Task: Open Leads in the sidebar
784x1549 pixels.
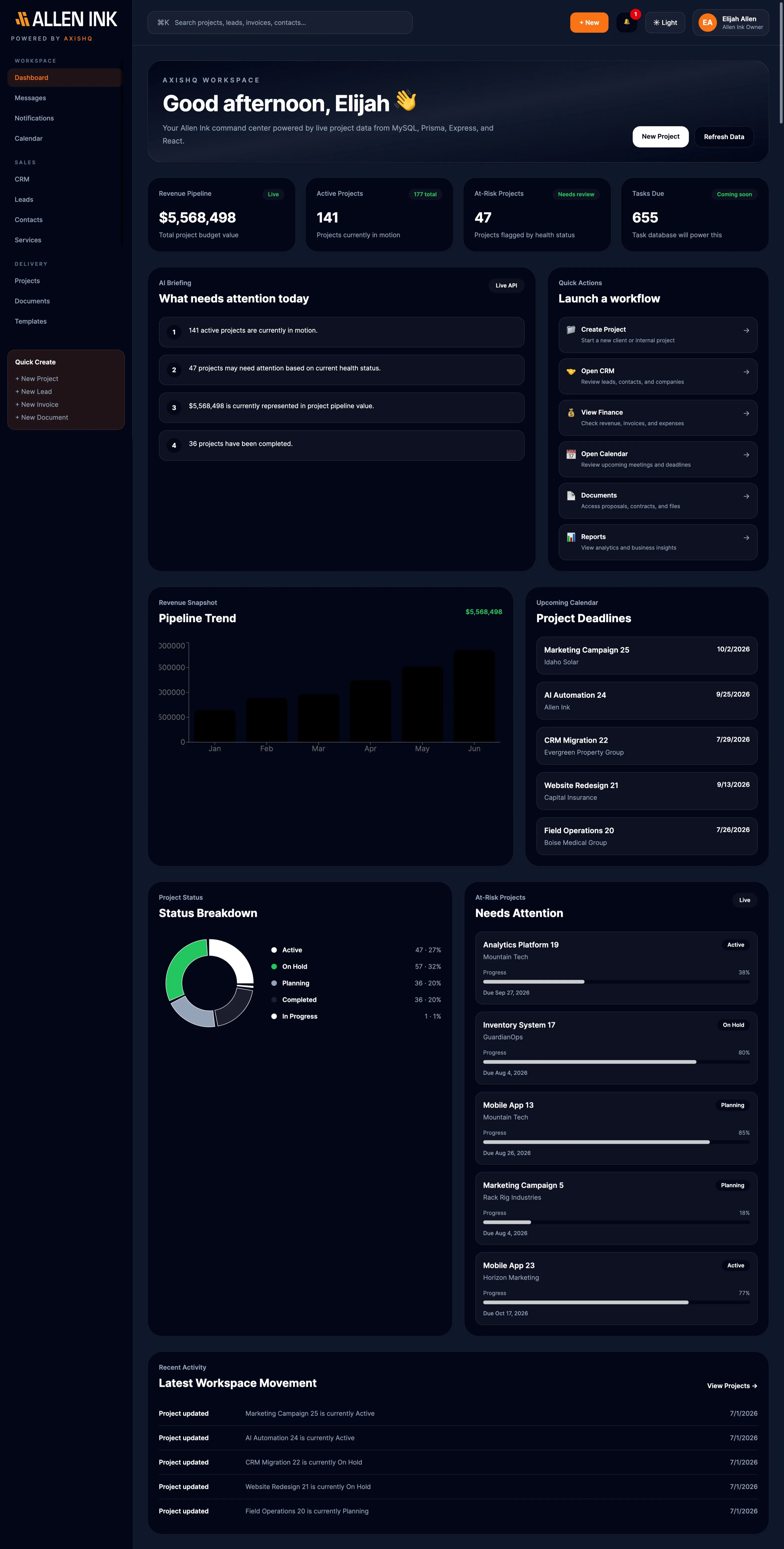Action: tap(64, 200)
